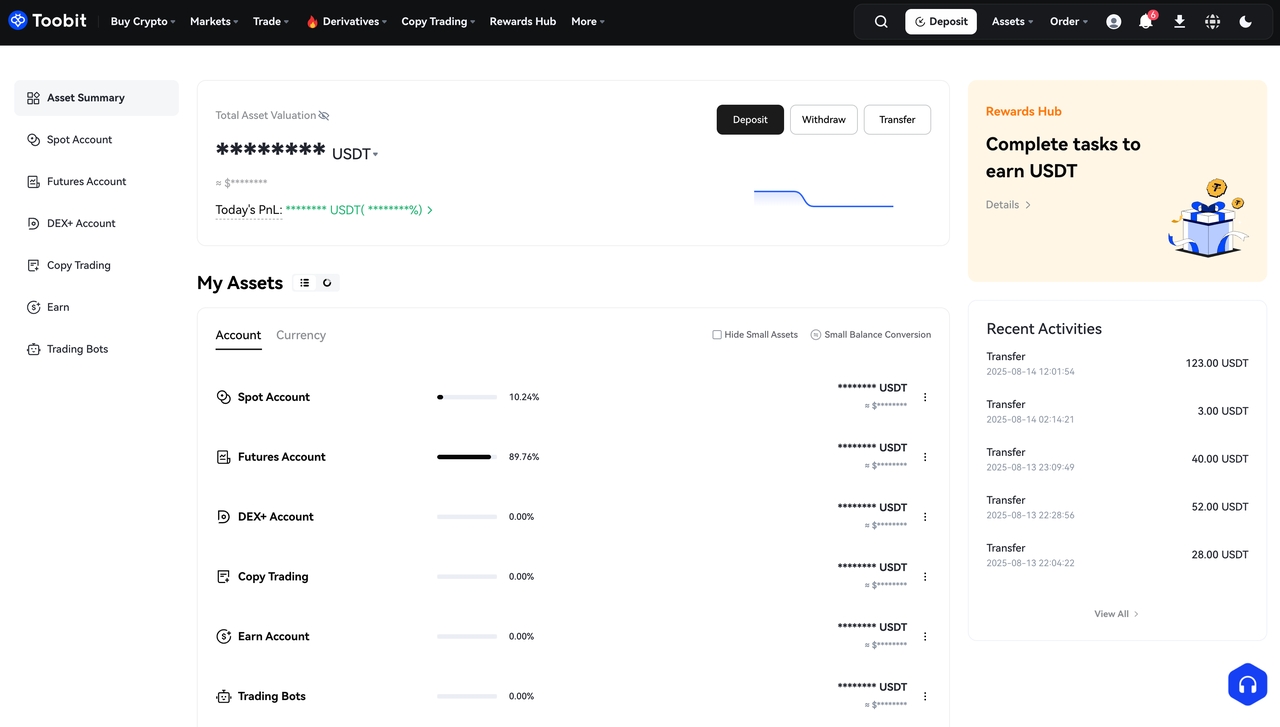This screenshot has width=1280, height=727.
Task: Click the white Deposit button in header
Action: (941, 21)
